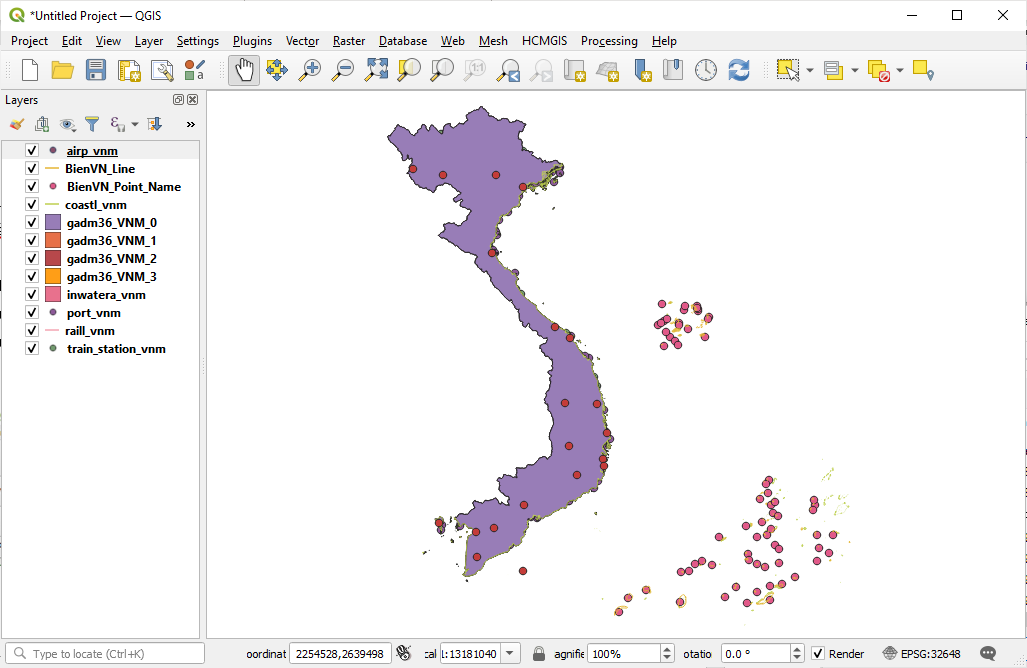The width and height of the screenshot is (1027, 668).
Task: Toggle the gadm36_VNM_2 layer checkbox
Action: tap(31, 259)
